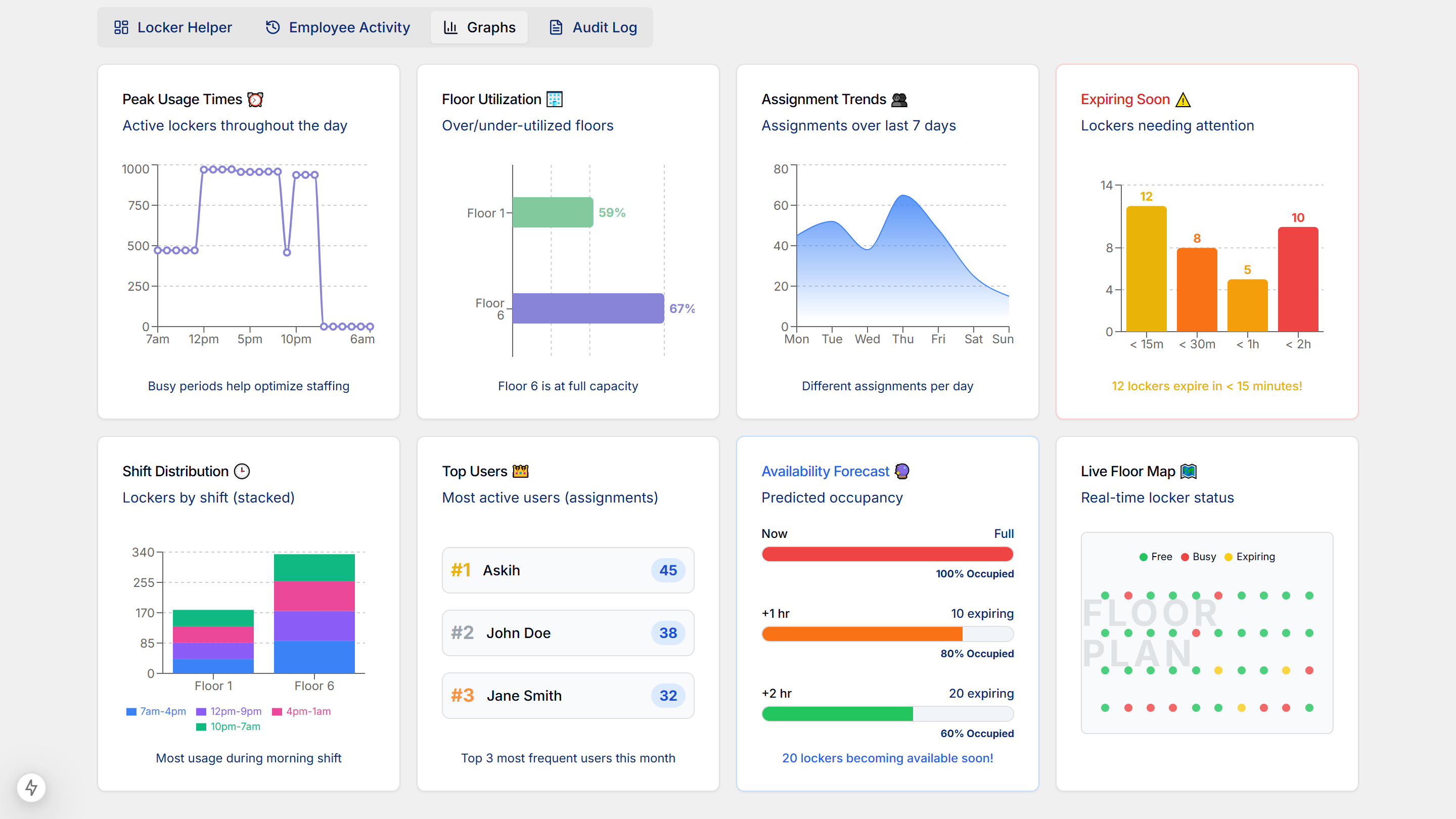Click the Audit Log document icon
This screenshot has height=819, width=1456.
point(556,27)
